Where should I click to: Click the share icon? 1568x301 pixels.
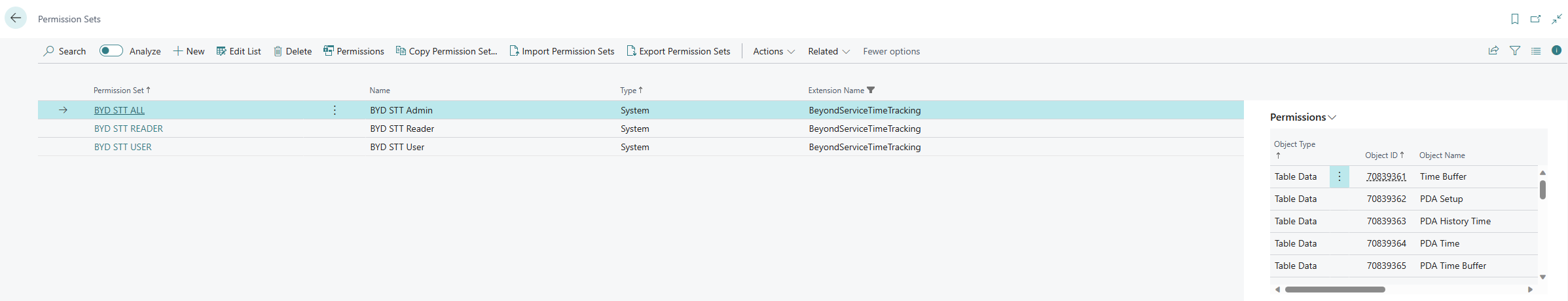click(x=1493, y=50)
